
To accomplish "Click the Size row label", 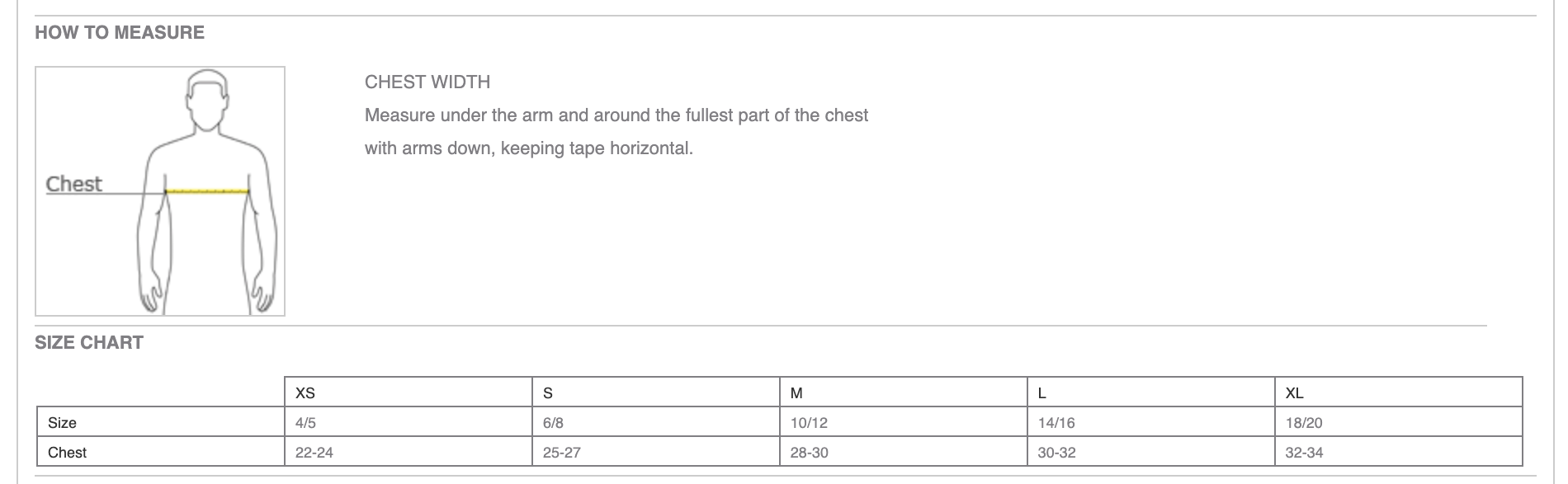I will click(x=63, y=423).
